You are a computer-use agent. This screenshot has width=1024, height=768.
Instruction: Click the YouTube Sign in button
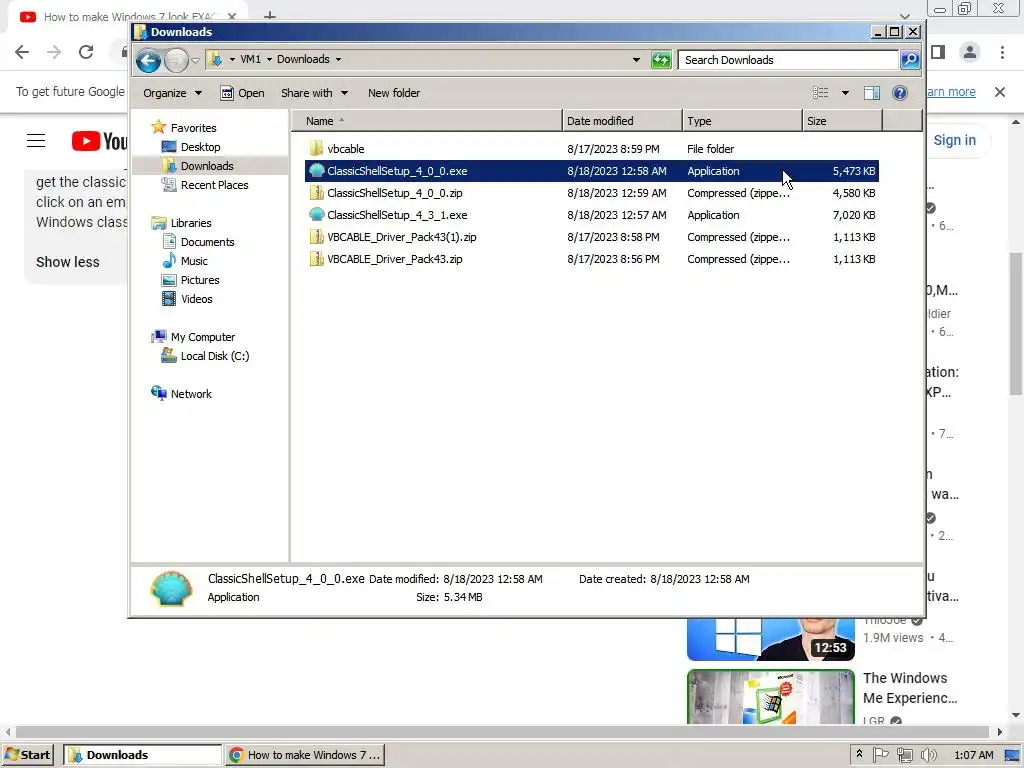coord(954,140)
